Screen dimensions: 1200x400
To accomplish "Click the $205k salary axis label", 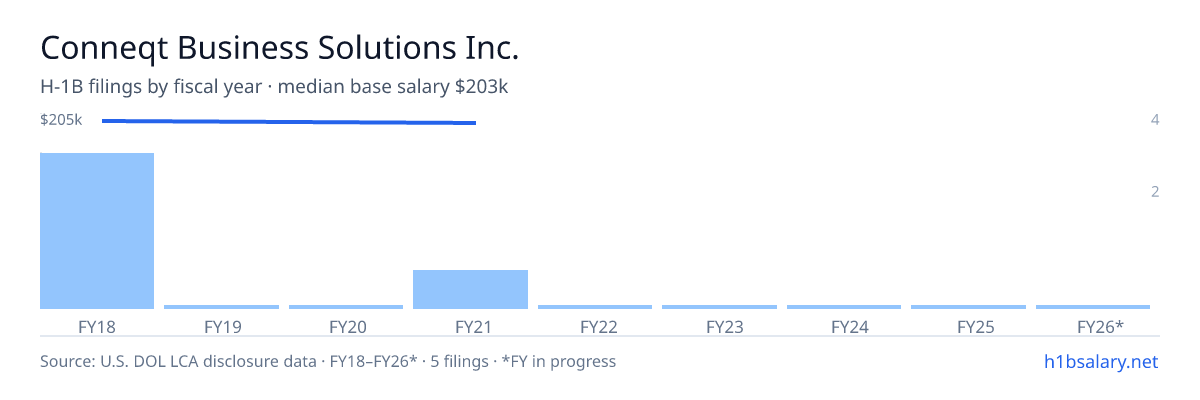I will 61,120.
